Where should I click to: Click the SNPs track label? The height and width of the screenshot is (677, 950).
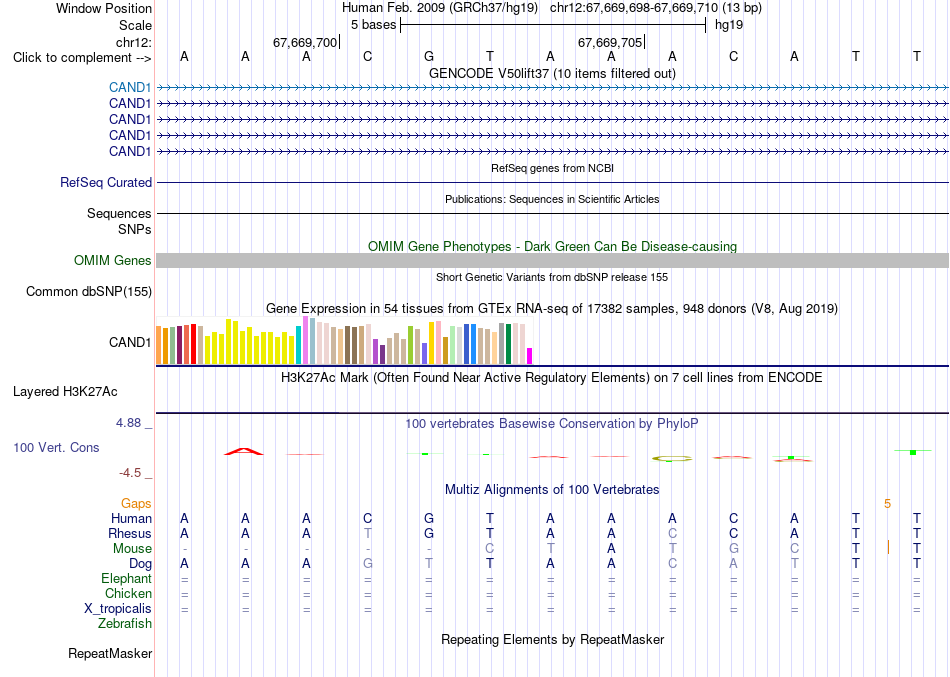(x=135, y=230)
